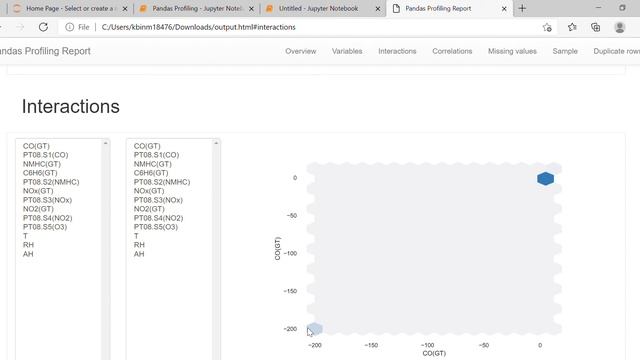Select PT08.S4(NO2) in the first variable list
640x360 pixels.
pyautogui.click(x=47, y=218)
